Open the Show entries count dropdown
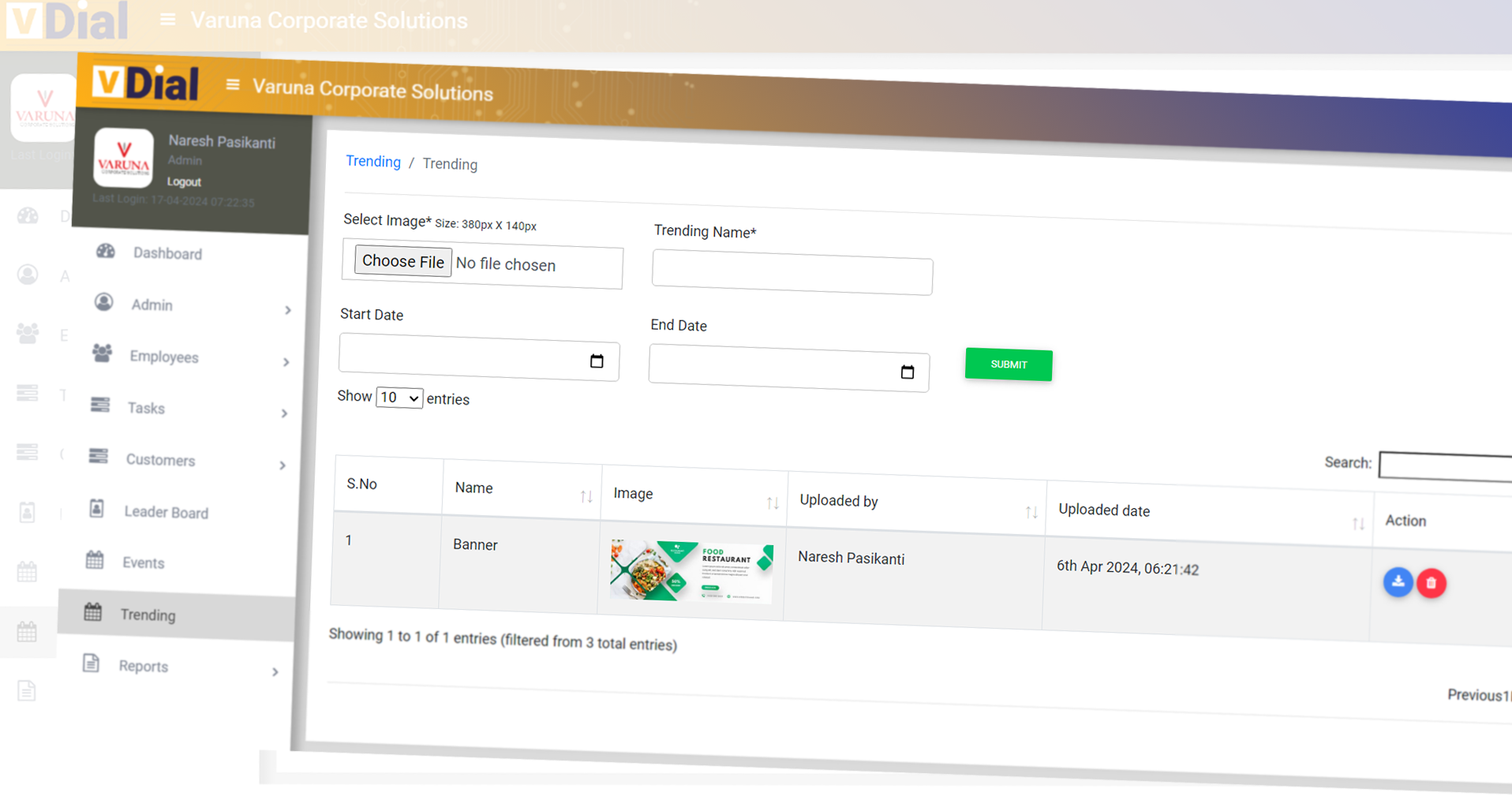The height and width of the screenshot is (796, 1512). 399,398
